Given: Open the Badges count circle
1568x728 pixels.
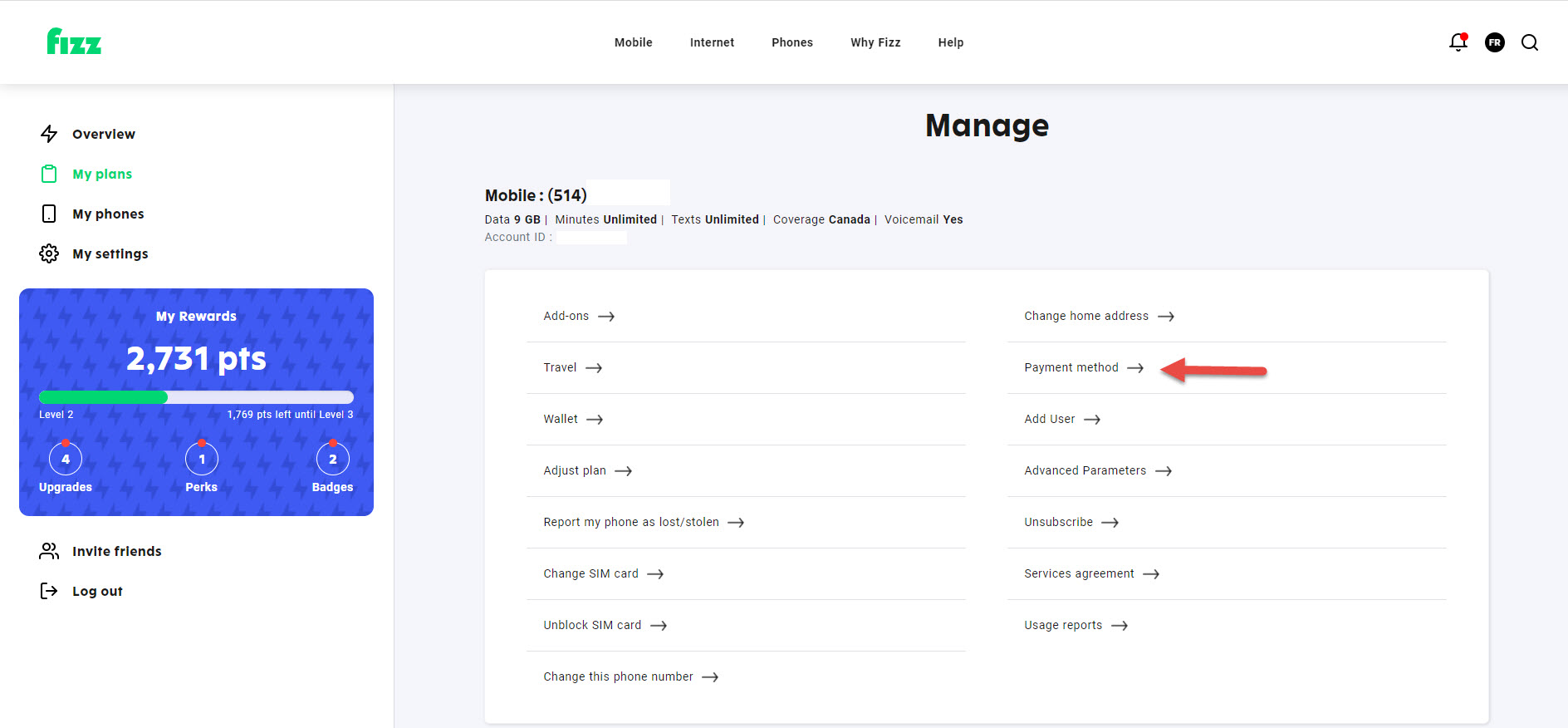Looking at the screenshot, I should (x=333, y=459).
